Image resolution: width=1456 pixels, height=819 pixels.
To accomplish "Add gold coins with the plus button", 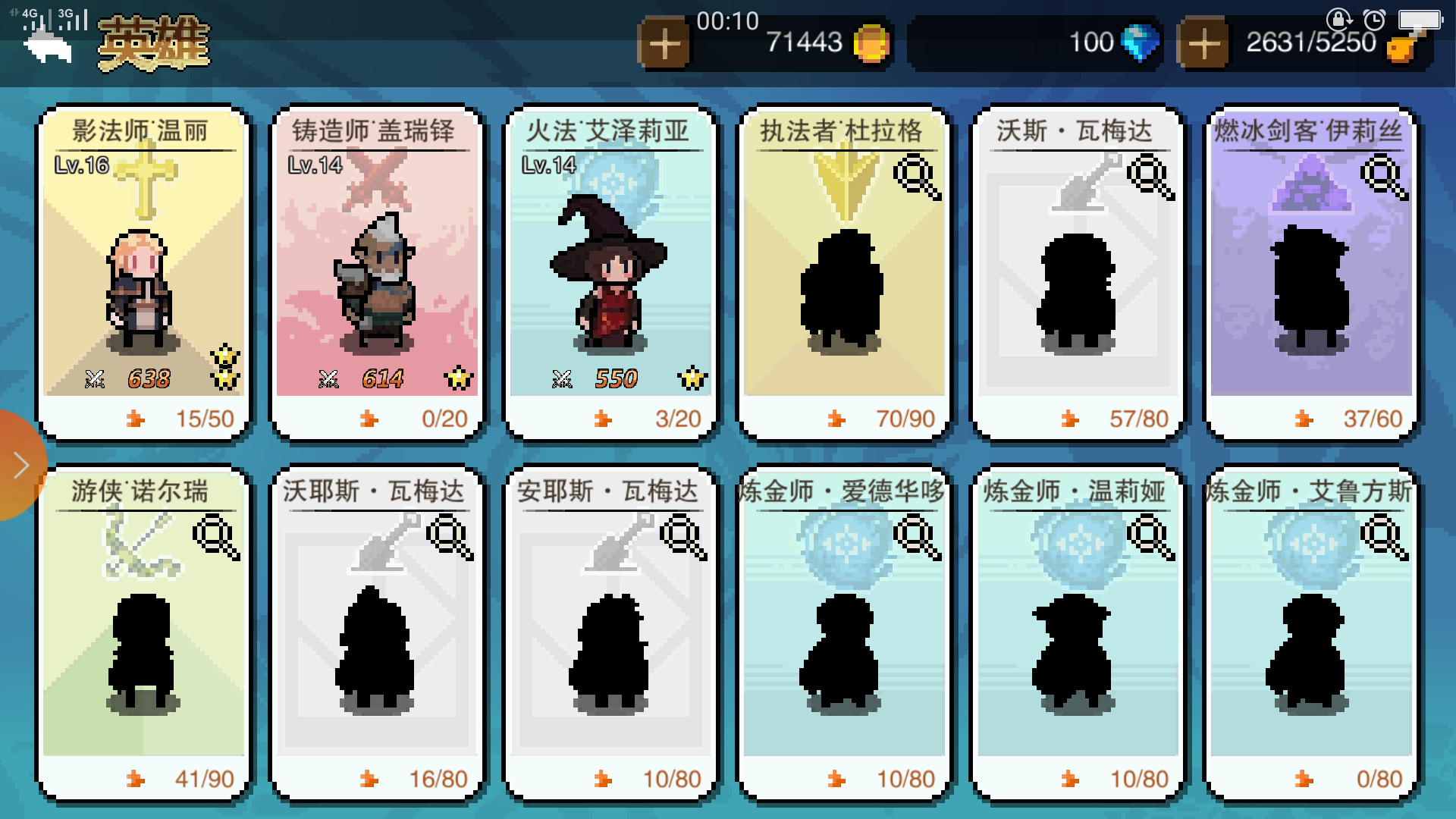I will 664,44.
